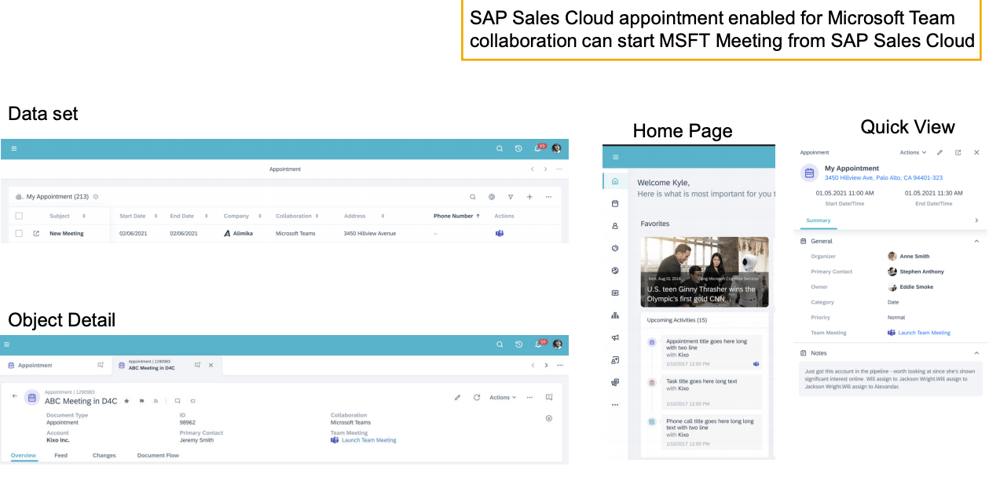Click the back arrow next to ABC Meeting in D4C
Screen dimensions: 1000x481
[15, 396]
